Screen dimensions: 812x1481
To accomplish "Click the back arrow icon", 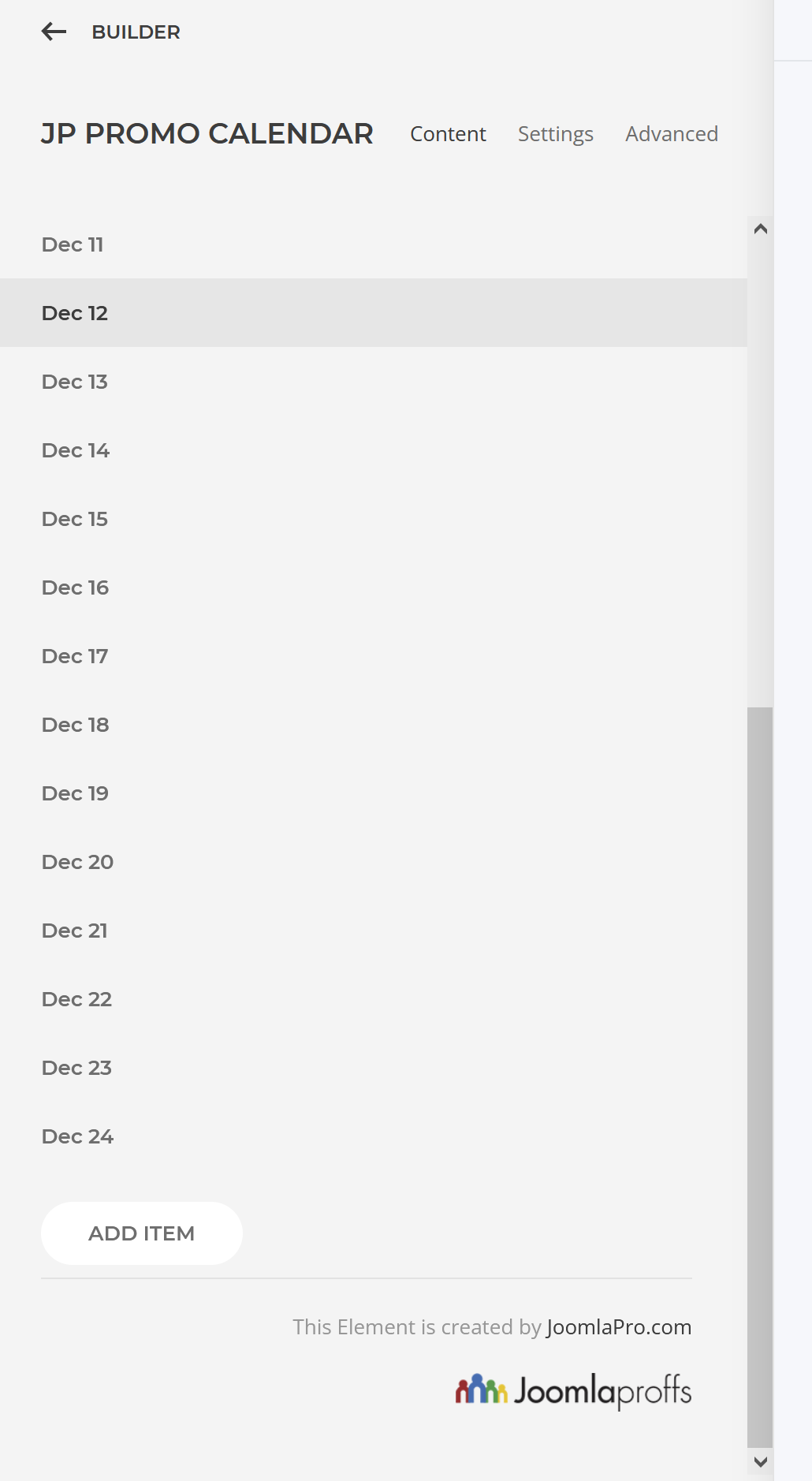I will click(54, 32).
